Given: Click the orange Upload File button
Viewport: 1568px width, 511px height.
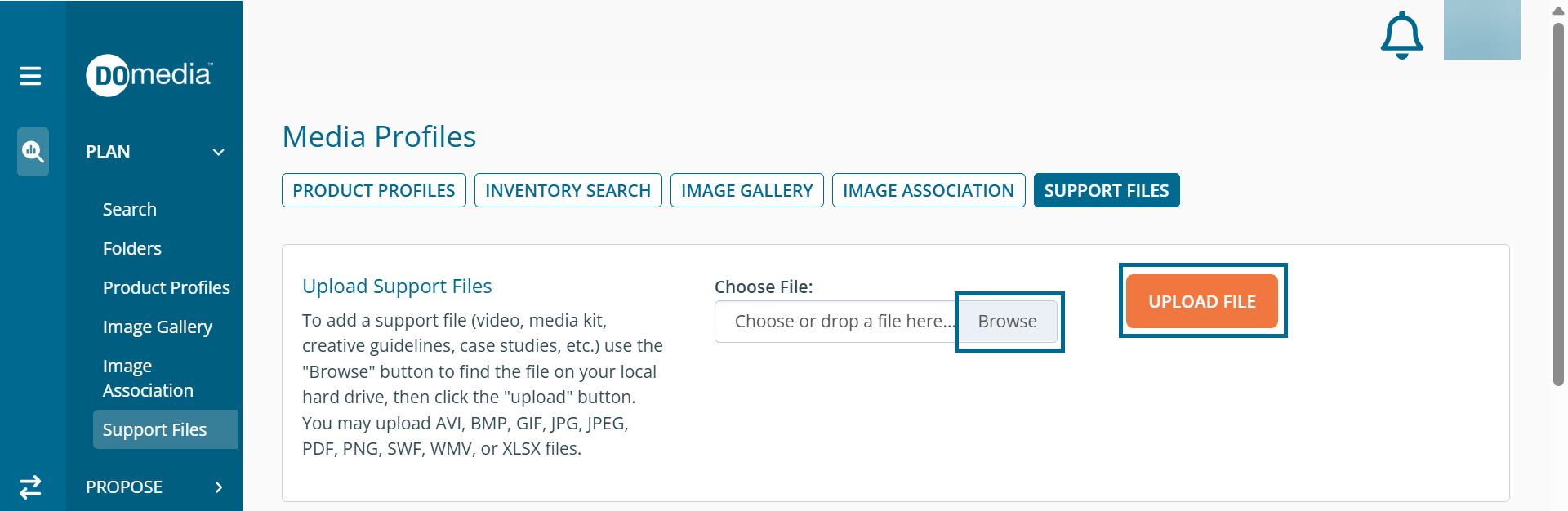Looking at the screenshot, I should tap(1201, 301).
